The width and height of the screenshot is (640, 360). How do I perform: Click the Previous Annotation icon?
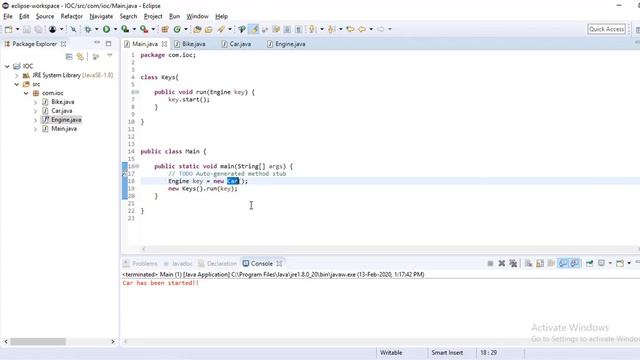point(331,29)
